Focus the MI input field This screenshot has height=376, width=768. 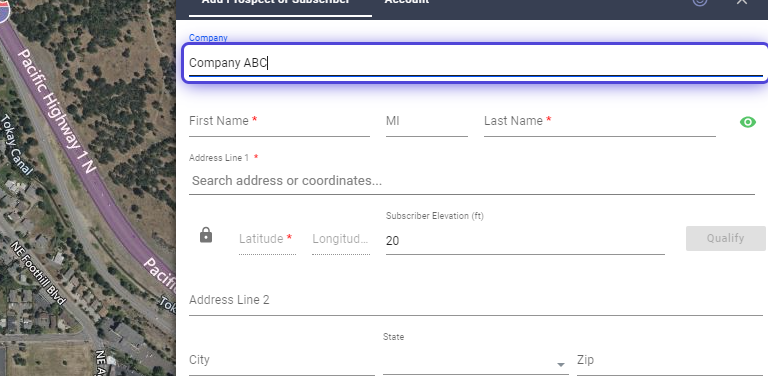tap(427, 121)
